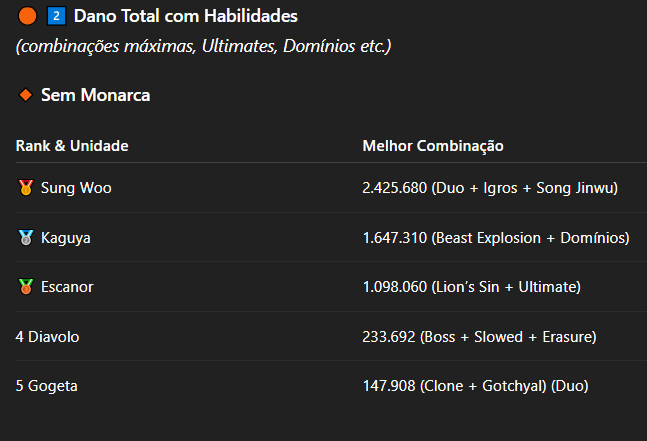
Task: Click the silver medal next to Kaguya
Action: click(25, 237)
